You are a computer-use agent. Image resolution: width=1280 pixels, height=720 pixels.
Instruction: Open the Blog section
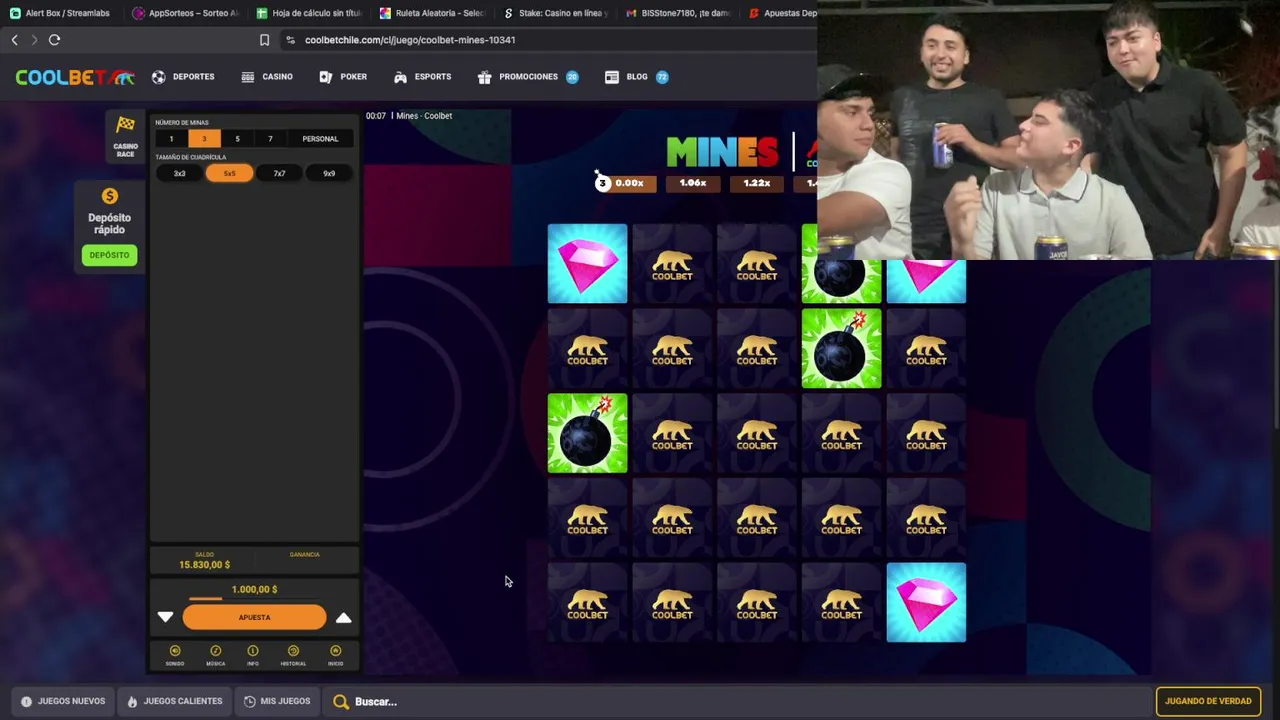click(x=637, y=77)
